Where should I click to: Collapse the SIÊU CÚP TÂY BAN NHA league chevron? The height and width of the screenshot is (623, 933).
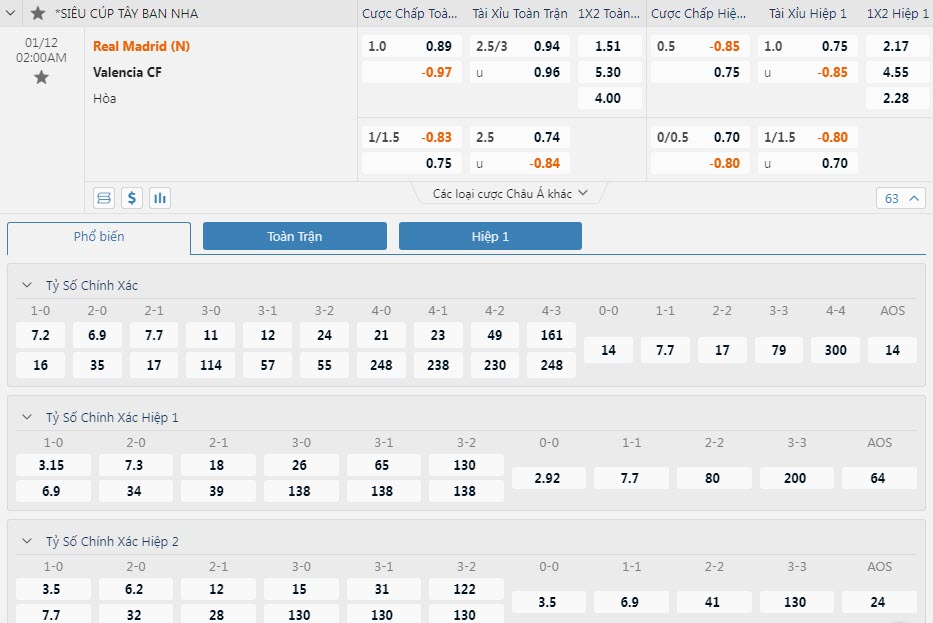coord(12,13)
